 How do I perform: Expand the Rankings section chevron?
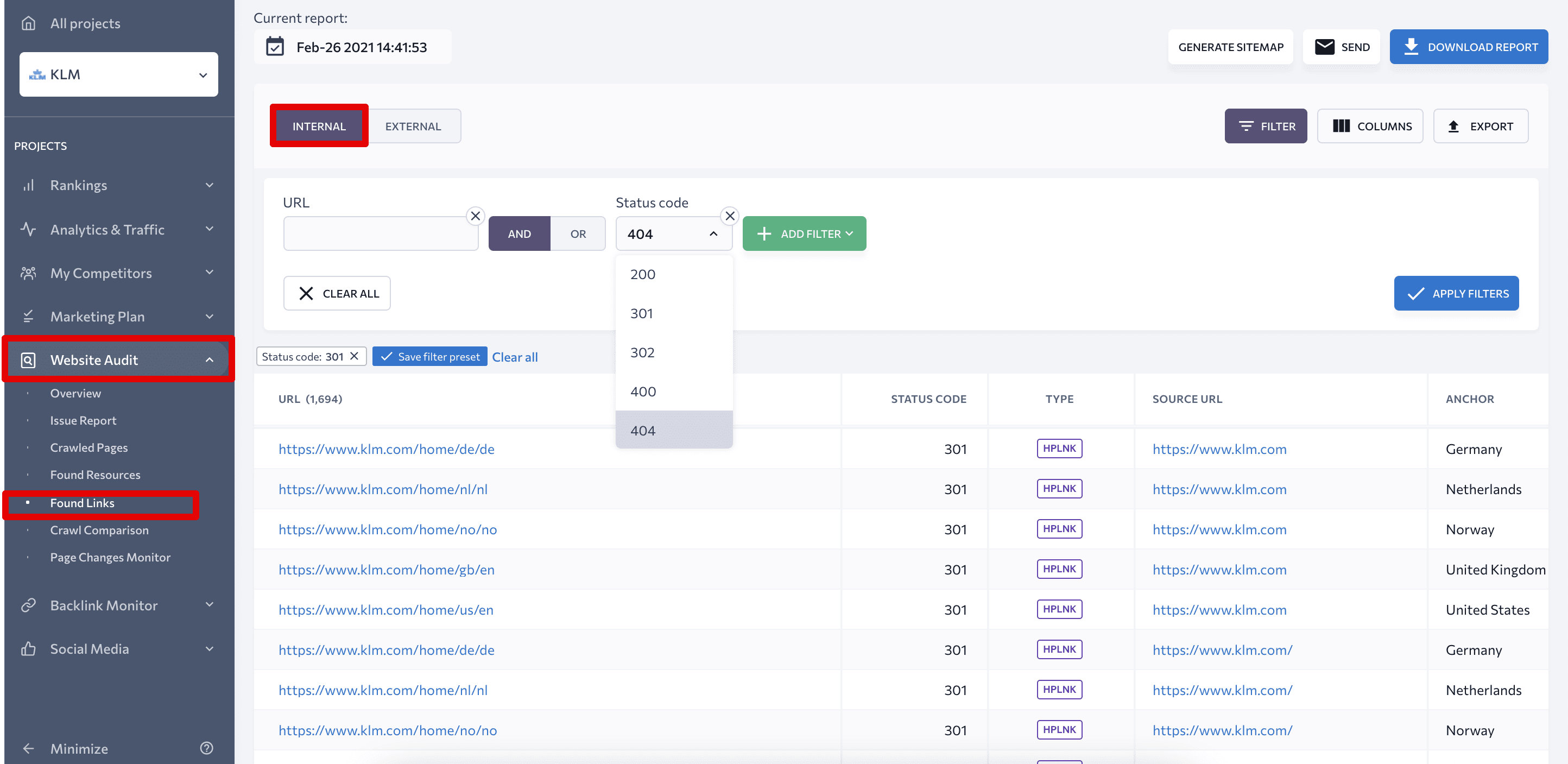[210, 185]
